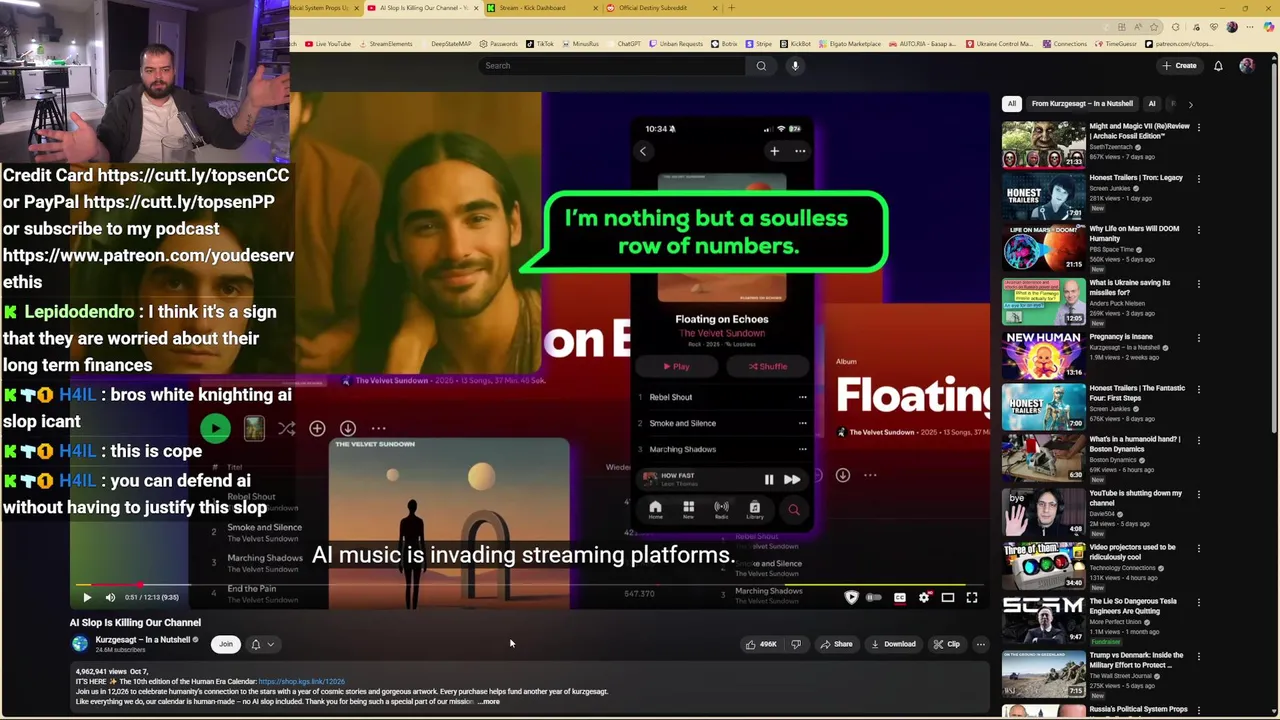This screenshot has height=720, width=1280.
Task: Open options for Pregnancy is insane video
Action: (1198, 337)
